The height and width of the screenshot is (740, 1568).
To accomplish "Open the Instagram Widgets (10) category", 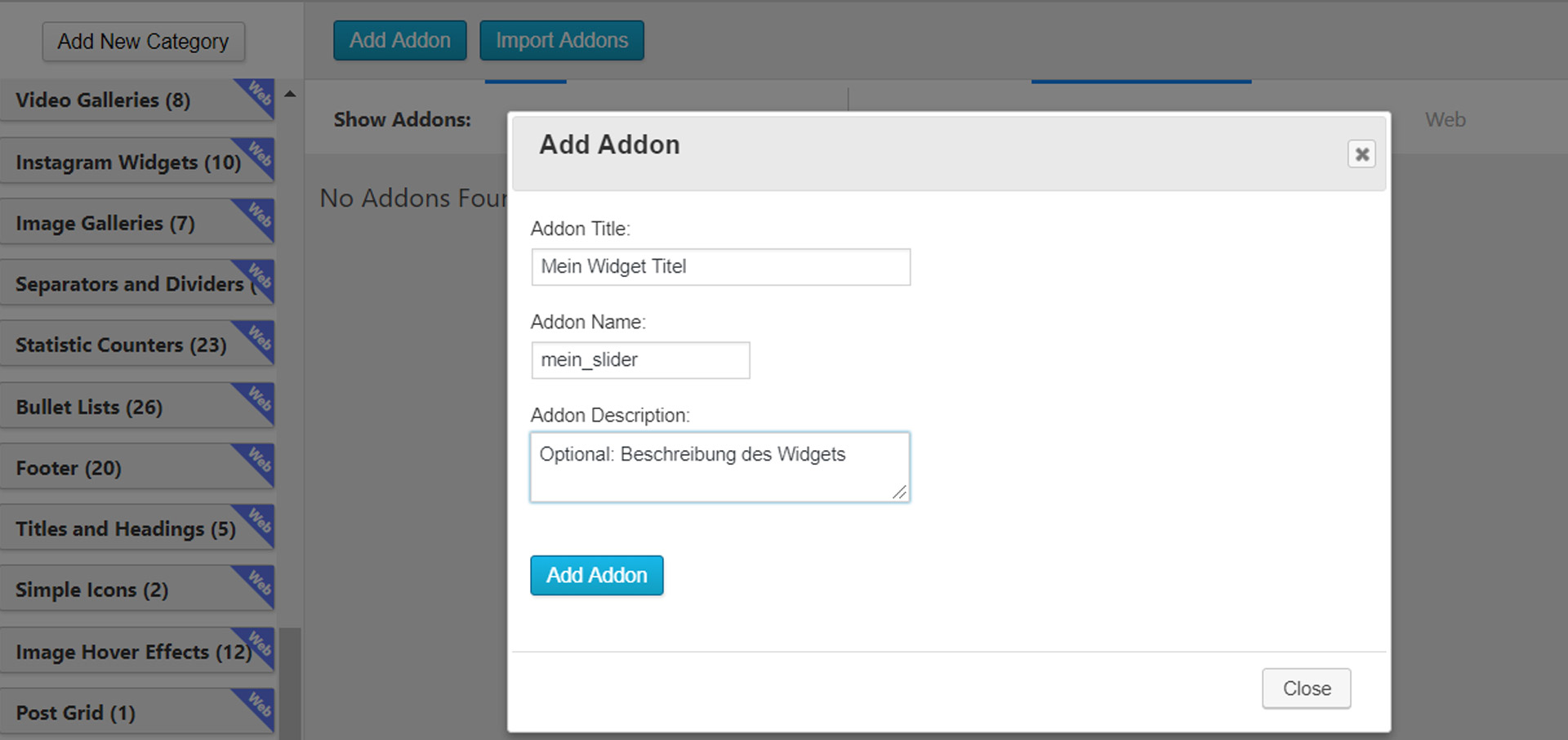I will click(137, 162).
